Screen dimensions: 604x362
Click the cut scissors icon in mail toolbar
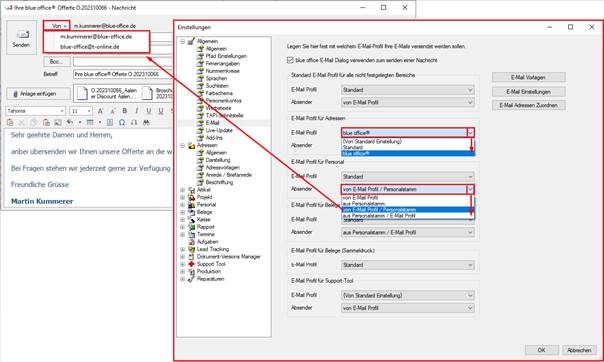22,122
